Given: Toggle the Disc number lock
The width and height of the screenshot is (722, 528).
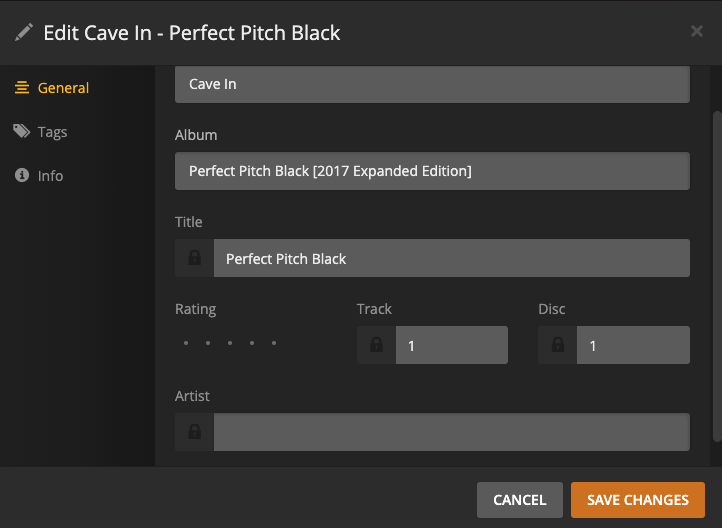Looking at the screenshot, I should [558, 346].
